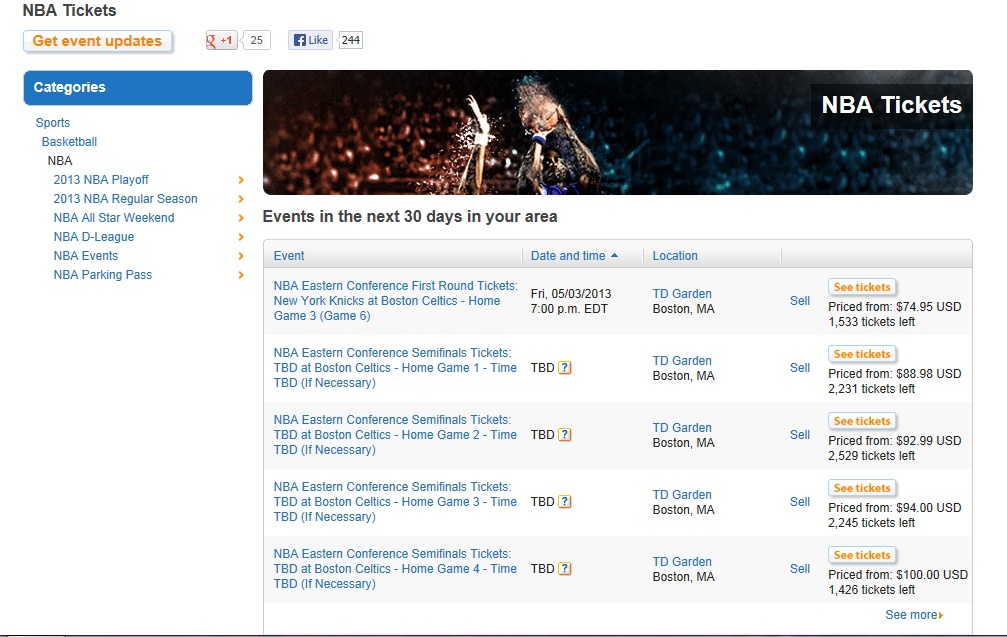This screenshot has height=637, width=1007.
Task: Expand arrow next to NBA All Star Weekend
Action: pos(241,218)
